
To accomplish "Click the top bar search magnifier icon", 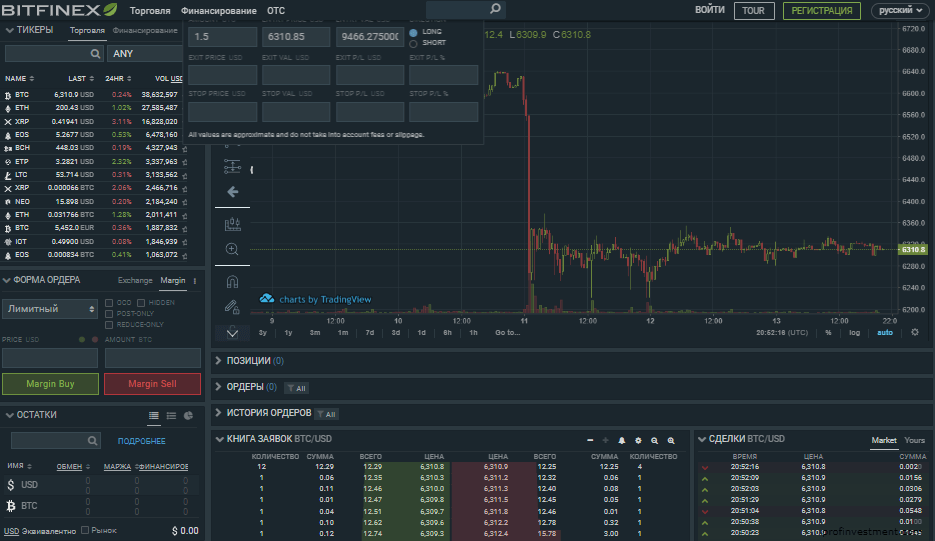I will [x=495, y=9].
